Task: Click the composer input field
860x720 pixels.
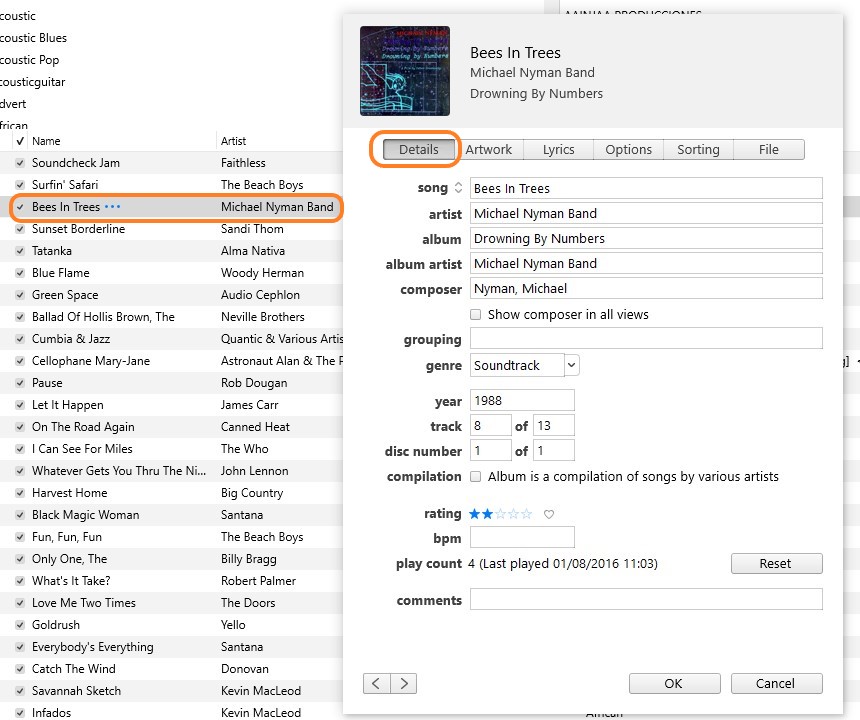Action: point(646,288)
